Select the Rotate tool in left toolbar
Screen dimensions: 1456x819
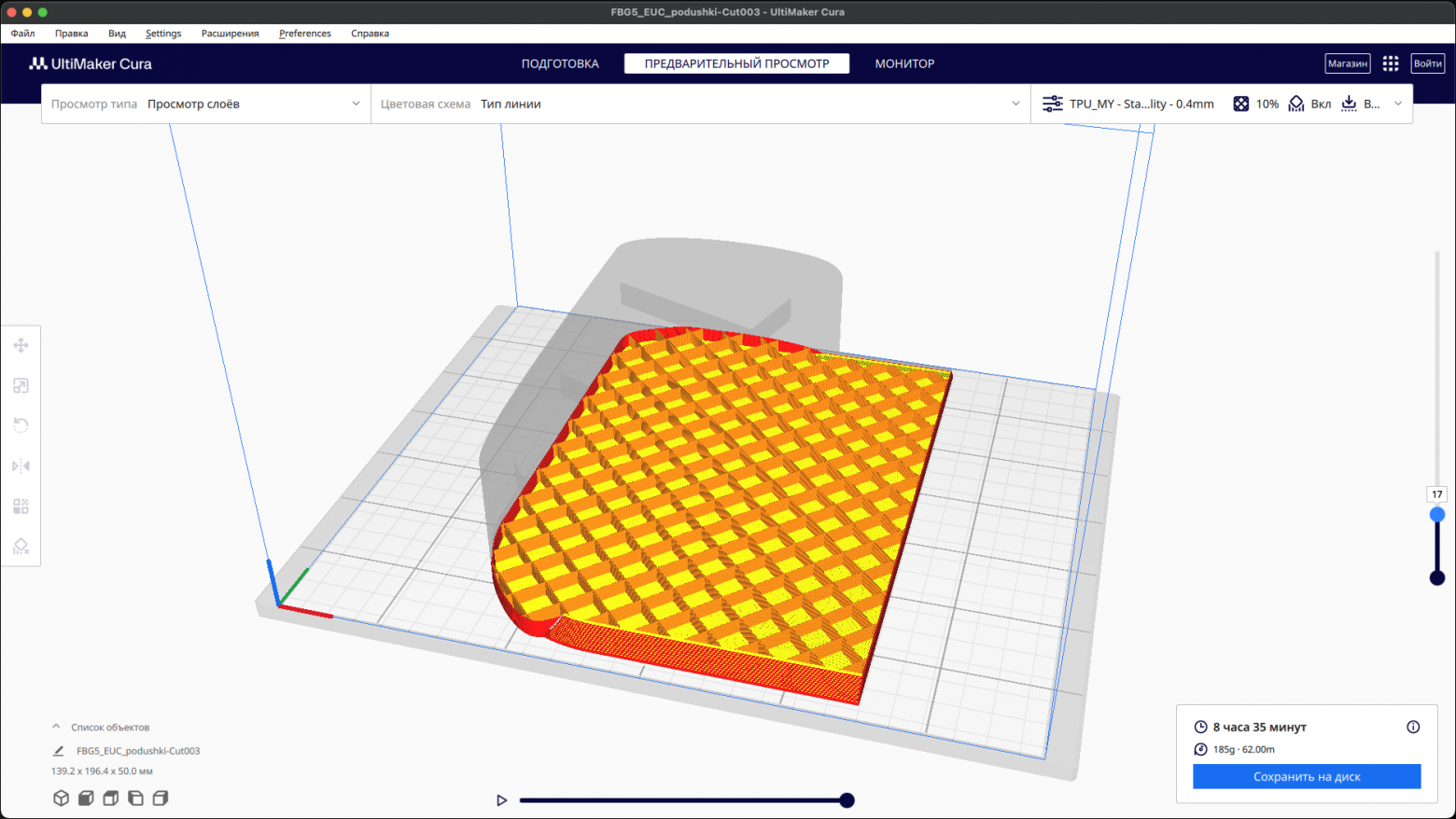(x=21, y=425)
